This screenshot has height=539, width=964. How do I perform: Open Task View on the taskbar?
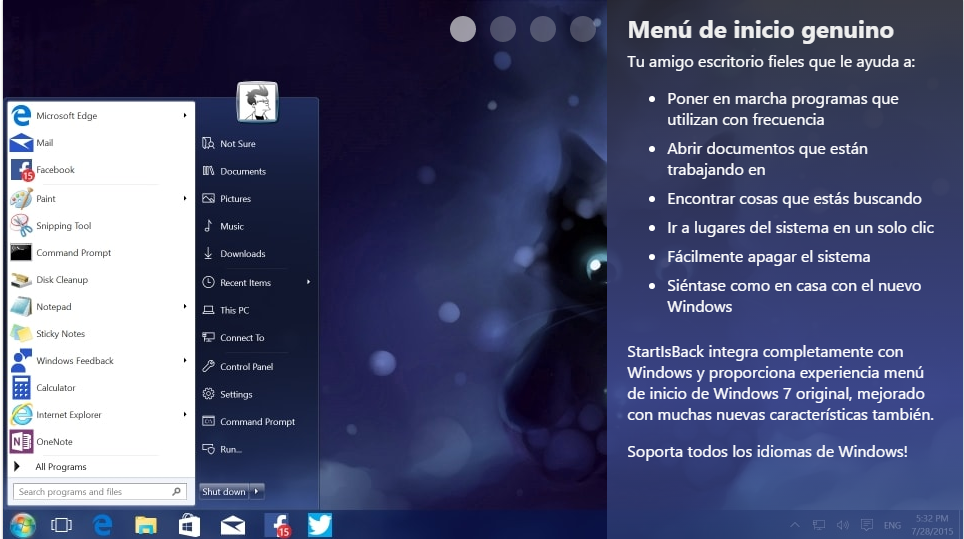point(61,525)
